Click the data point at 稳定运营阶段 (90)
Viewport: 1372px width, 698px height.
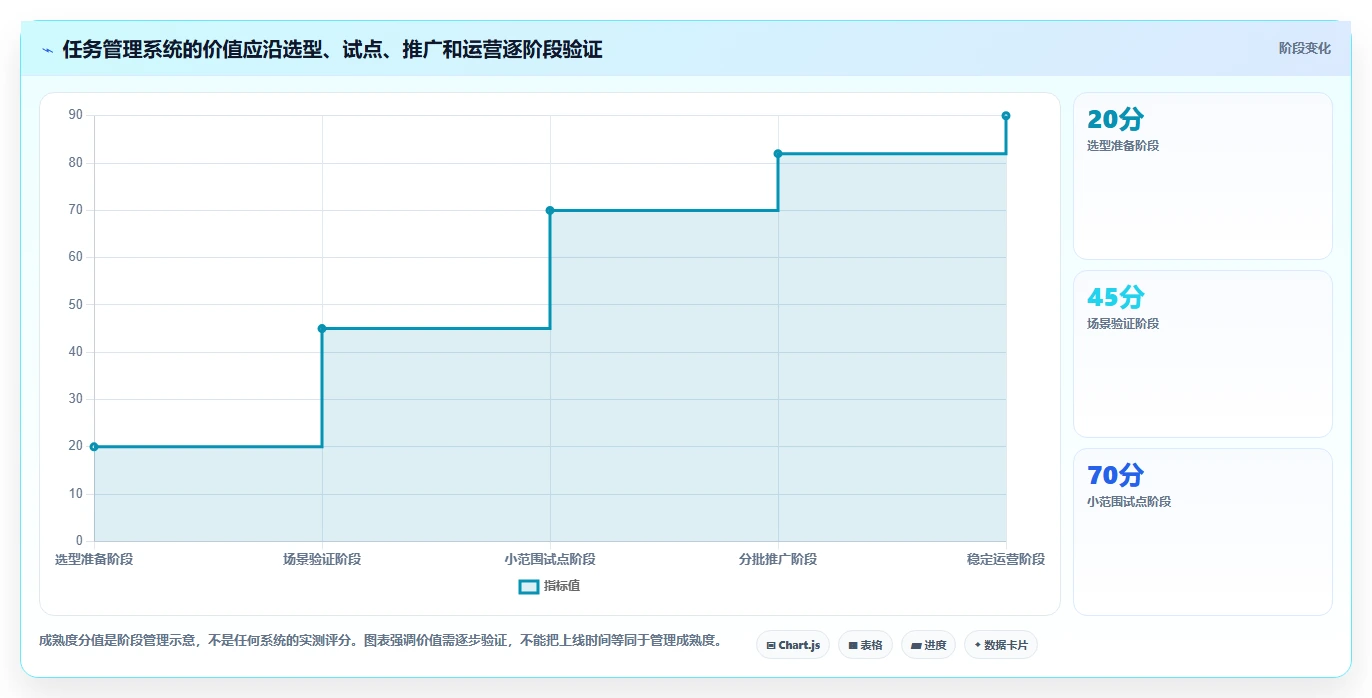pyautogui.click(x=1006, y=116)
